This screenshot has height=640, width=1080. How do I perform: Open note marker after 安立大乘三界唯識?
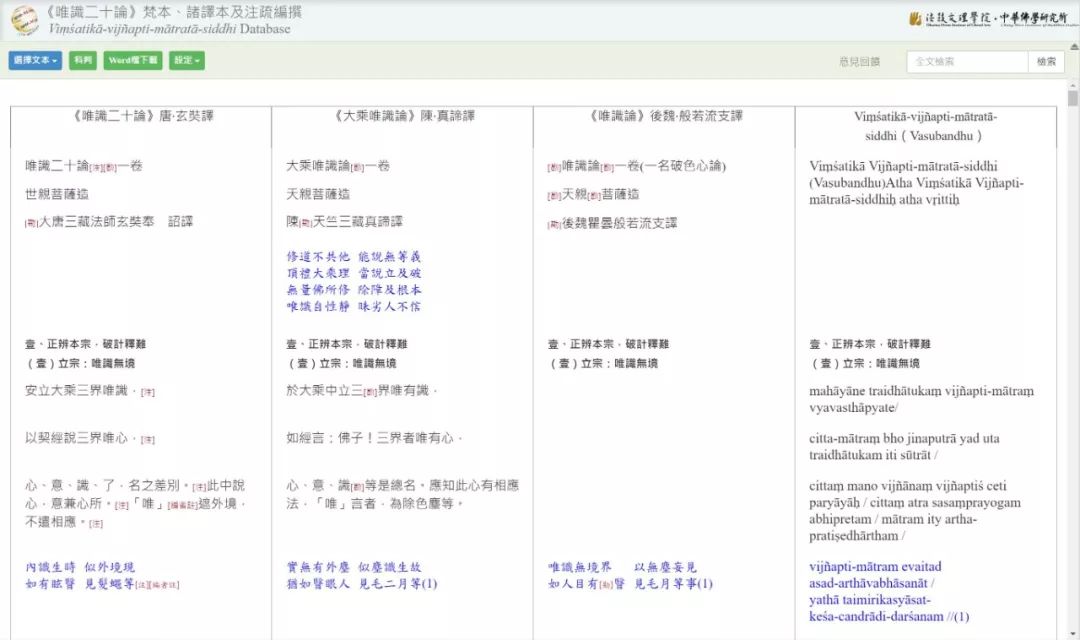click(x=147, y=392)
